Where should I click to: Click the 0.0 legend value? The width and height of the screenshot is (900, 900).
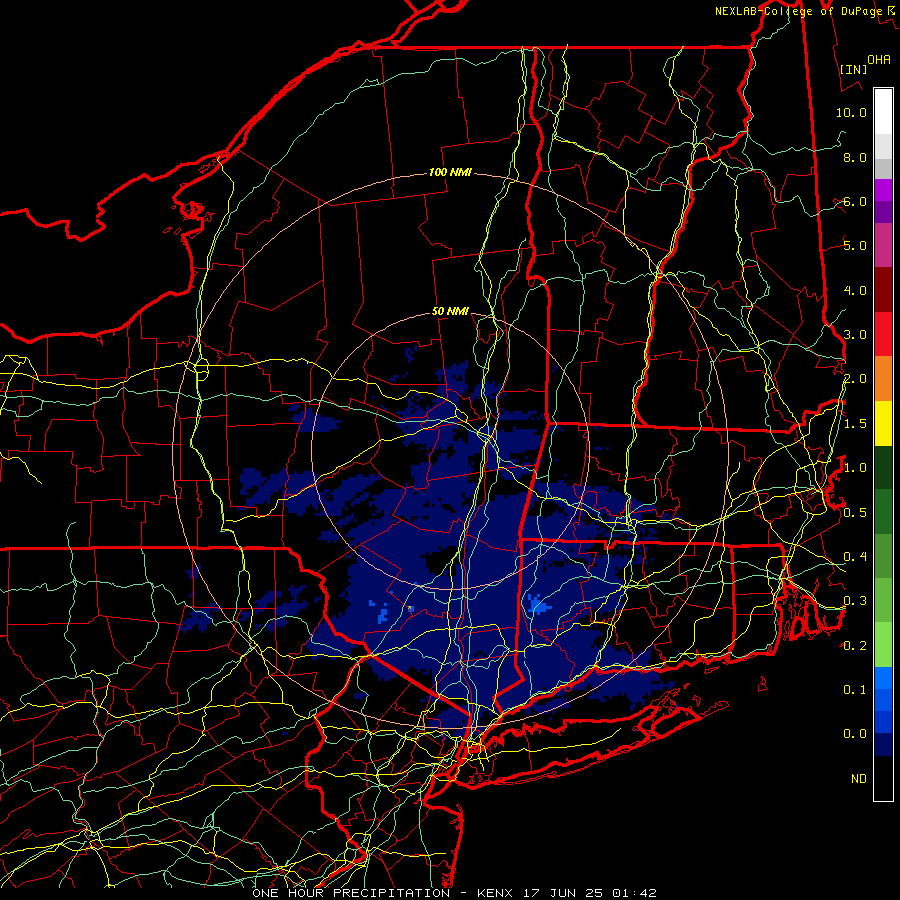tap(855, 734)
